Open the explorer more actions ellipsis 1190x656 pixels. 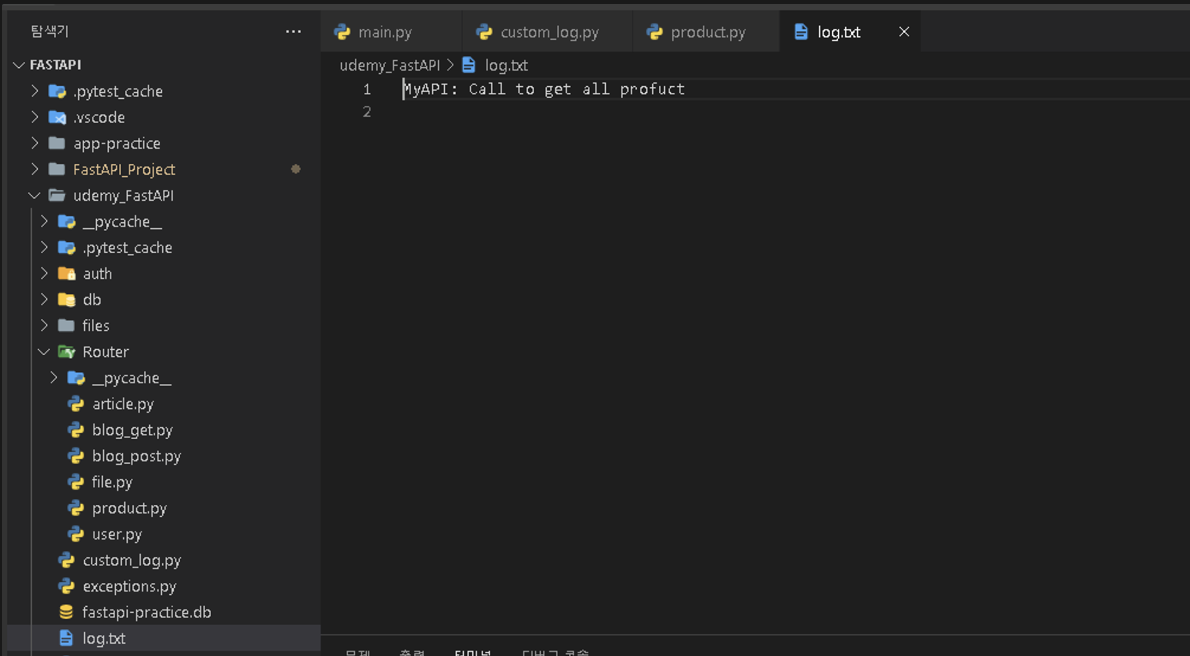293,32
